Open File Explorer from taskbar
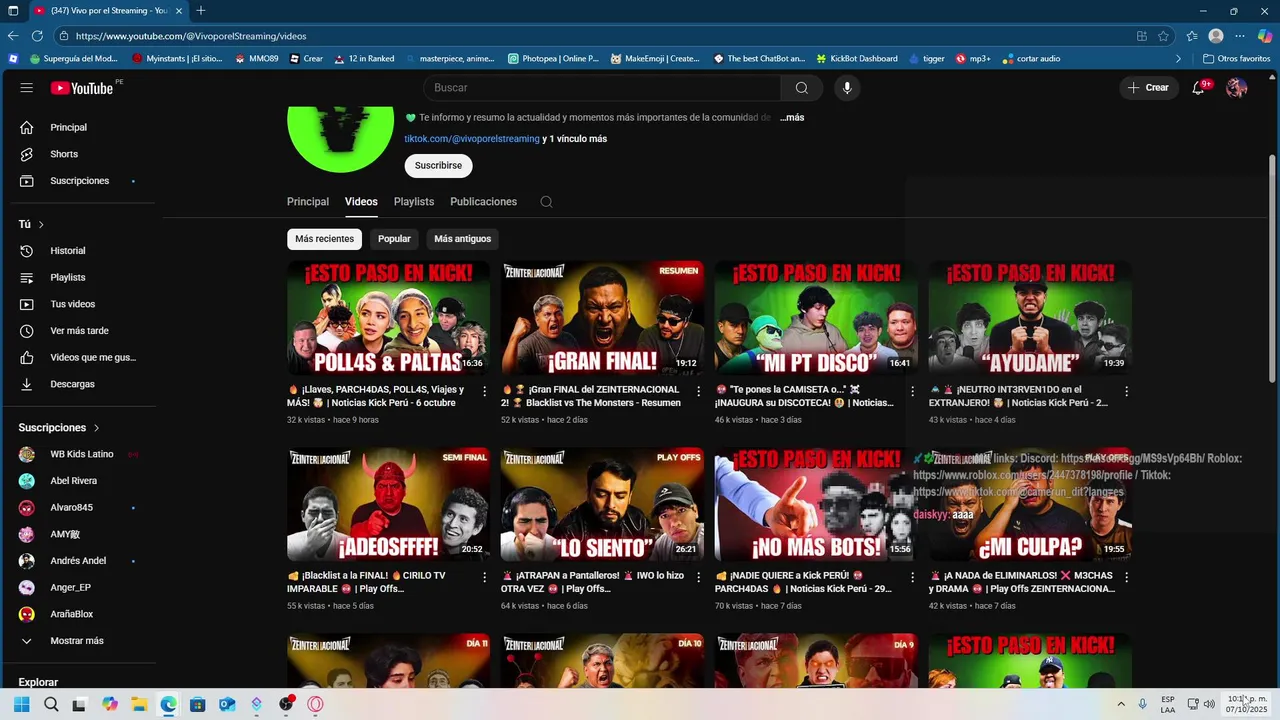This screenshot has height=720, width=1280. [139, 704]
